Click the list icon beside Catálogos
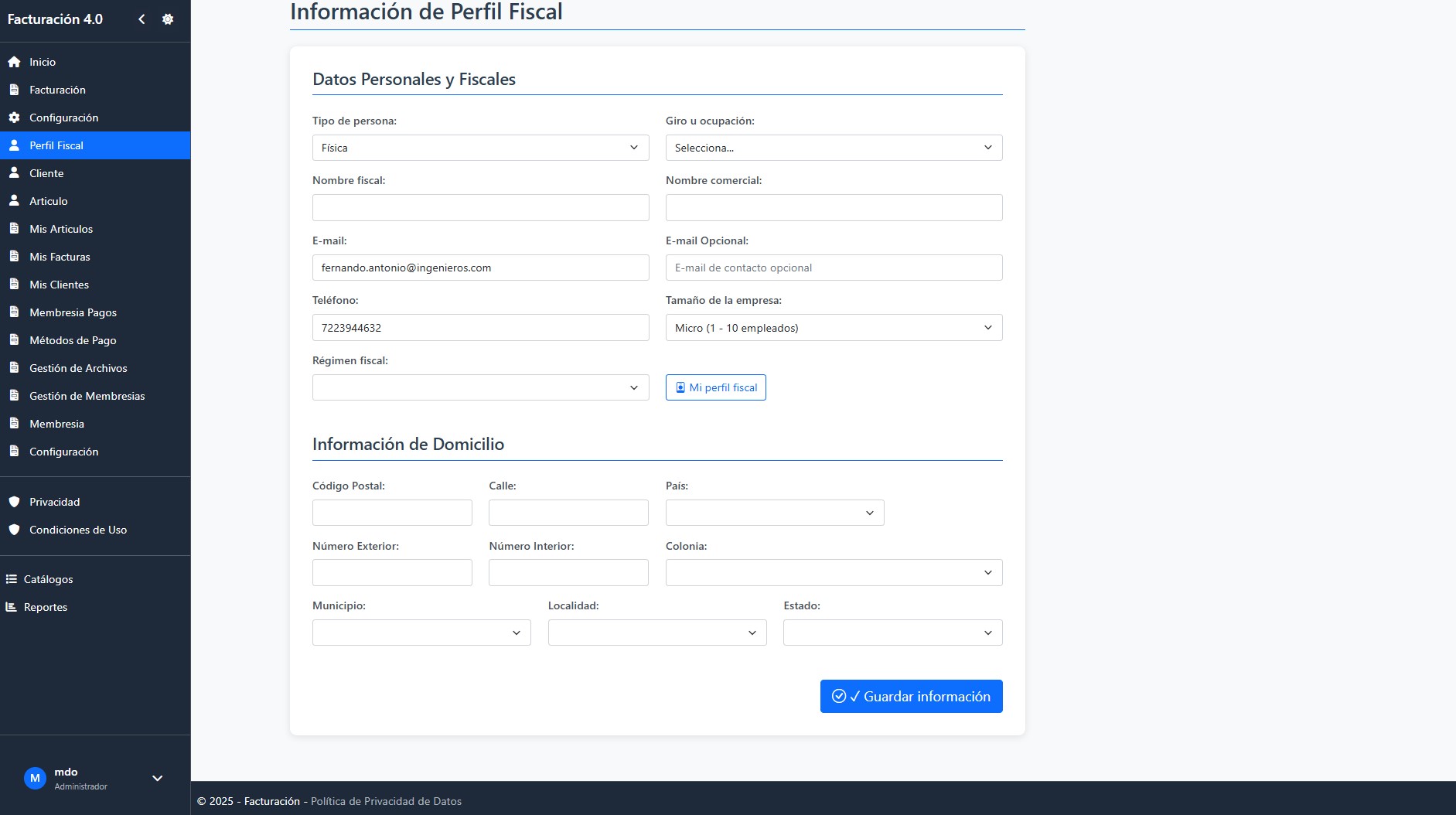Screen dimensions: 1456x815 click(12, 579)
